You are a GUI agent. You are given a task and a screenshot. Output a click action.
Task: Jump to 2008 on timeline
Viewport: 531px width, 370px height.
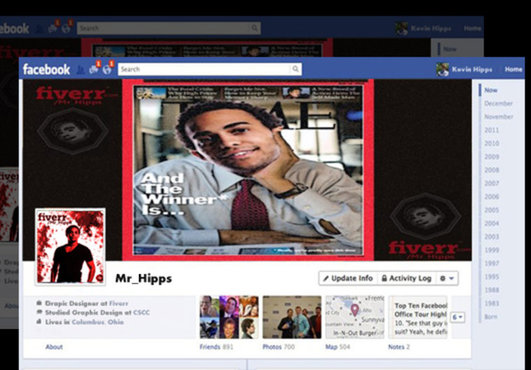(x=491, y=170)
